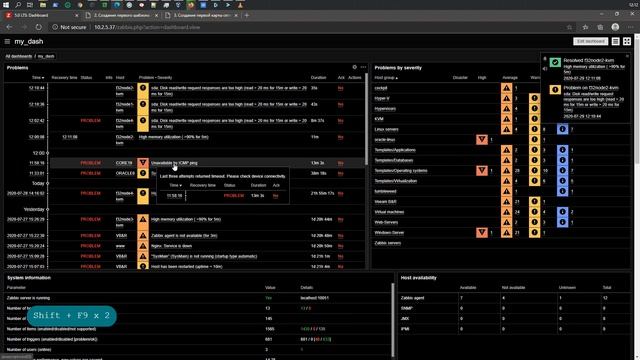
Task: Sort Problems widget by Time column
Action: (x=38, y=78)
